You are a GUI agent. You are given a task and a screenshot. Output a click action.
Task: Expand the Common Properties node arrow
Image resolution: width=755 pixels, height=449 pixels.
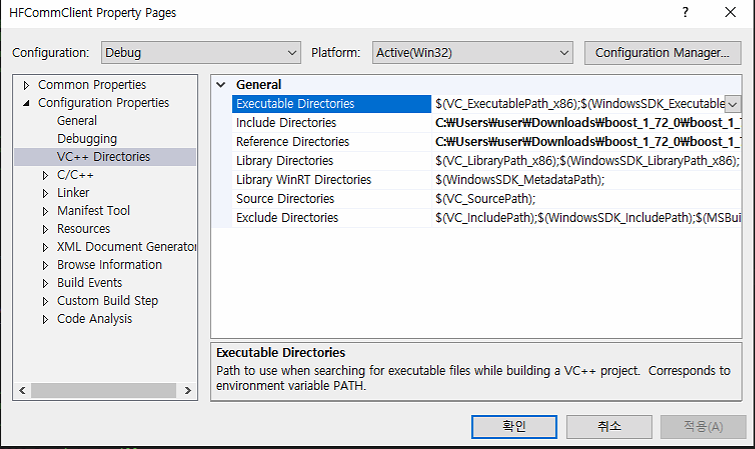26,85
